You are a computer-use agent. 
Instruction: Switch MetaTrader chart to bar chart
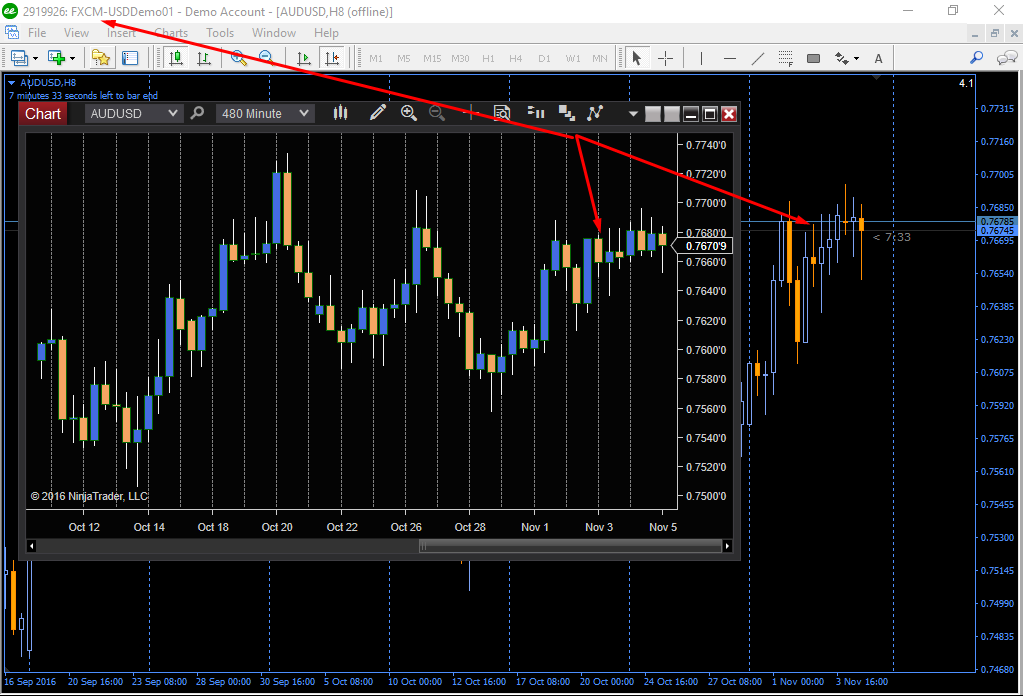pos(204,58)
